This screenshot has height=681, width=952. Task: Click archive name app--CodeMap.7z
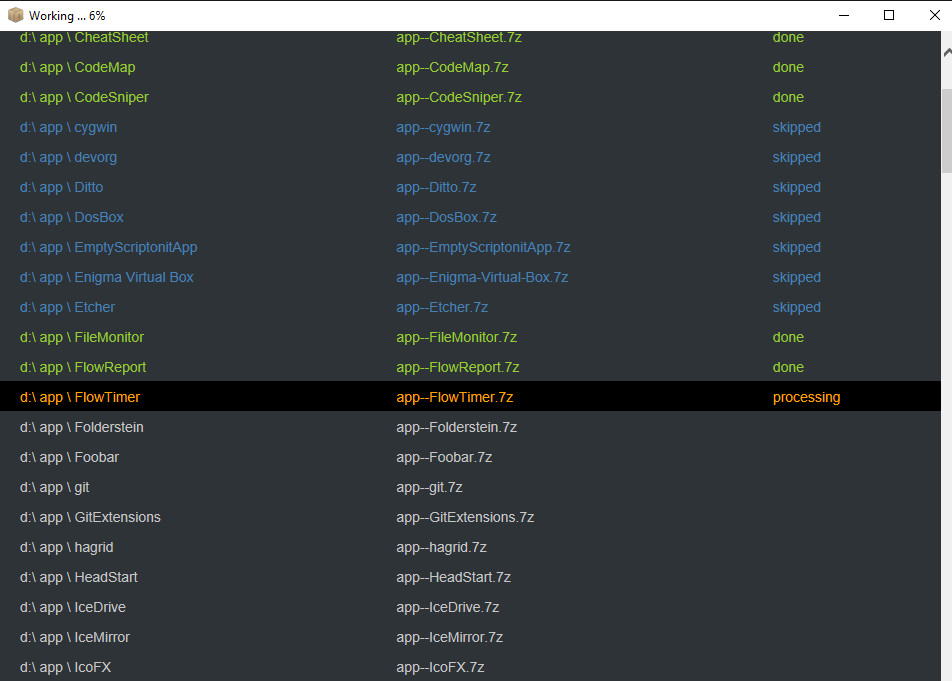[452, 67]
